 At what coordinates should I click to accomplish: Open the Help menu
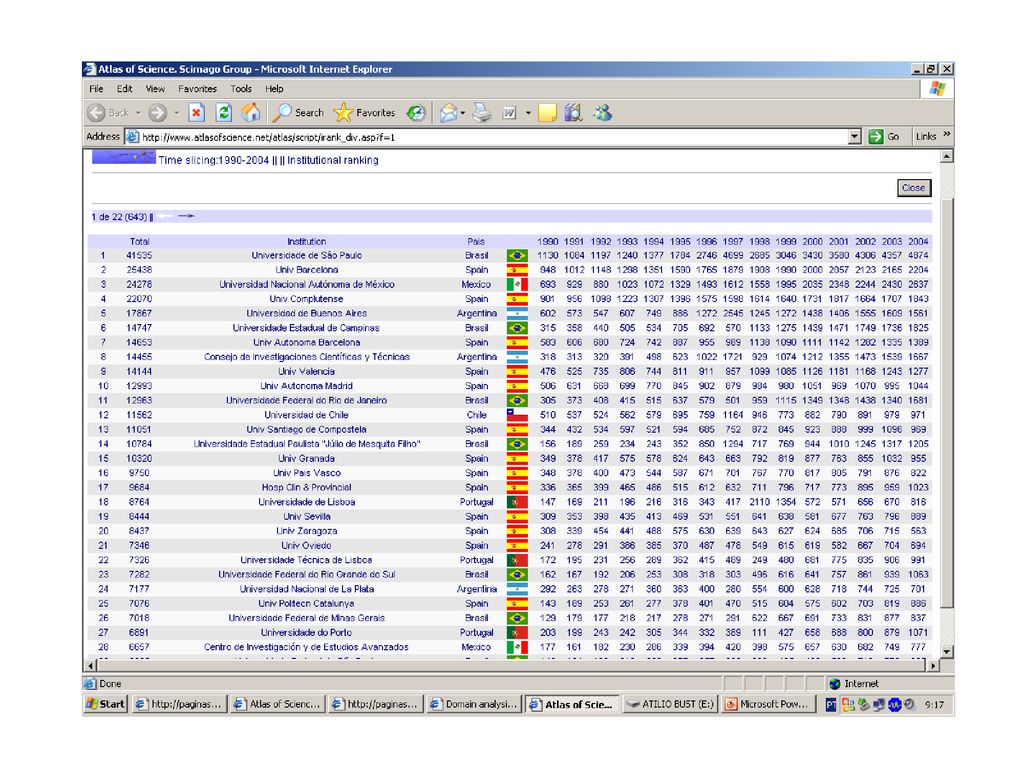274,89
